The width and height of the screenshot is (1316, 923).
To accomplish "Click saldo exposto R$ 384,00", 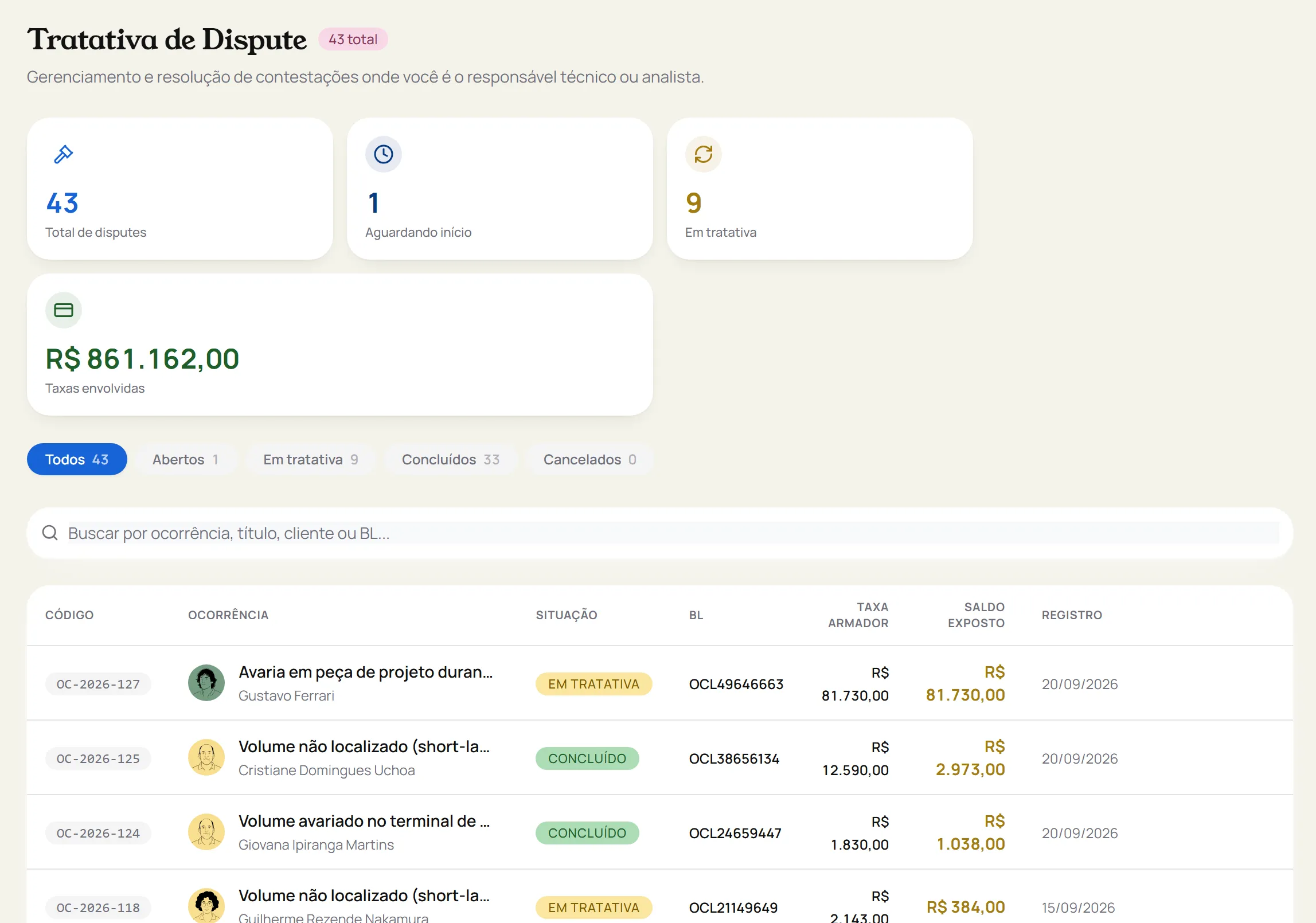I will click(x=966, y=907).
